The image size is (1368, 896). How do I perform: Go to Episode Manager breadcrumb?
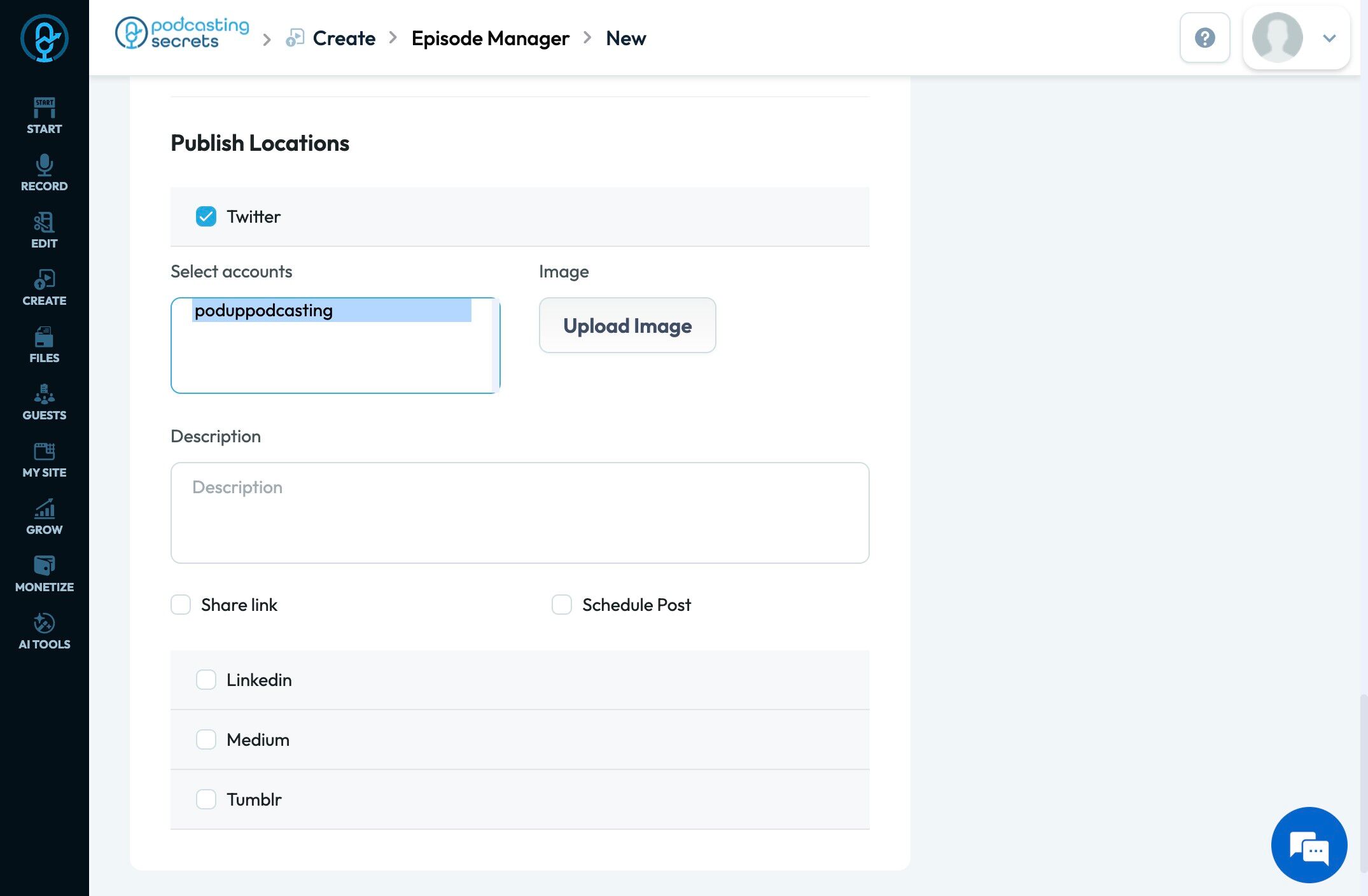[x=490, y=38]
